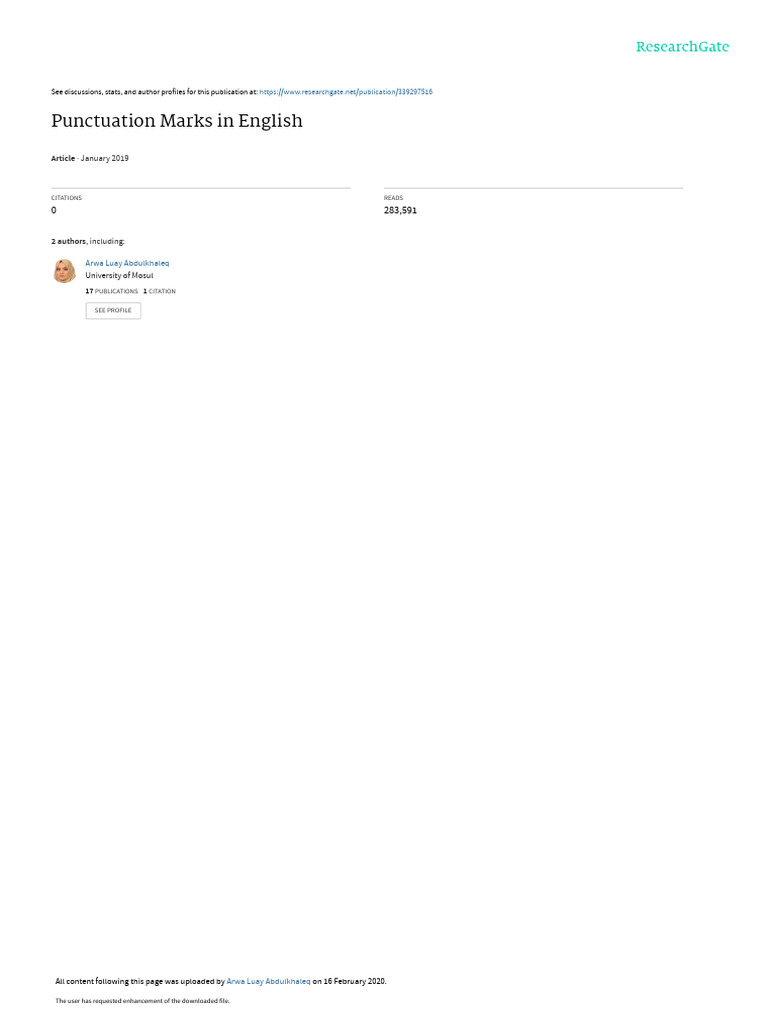Click the See discussions, stats, and author profiles text
This screenshot has height=1024, width=768.
pyautogui.click(x=154, y=92)
